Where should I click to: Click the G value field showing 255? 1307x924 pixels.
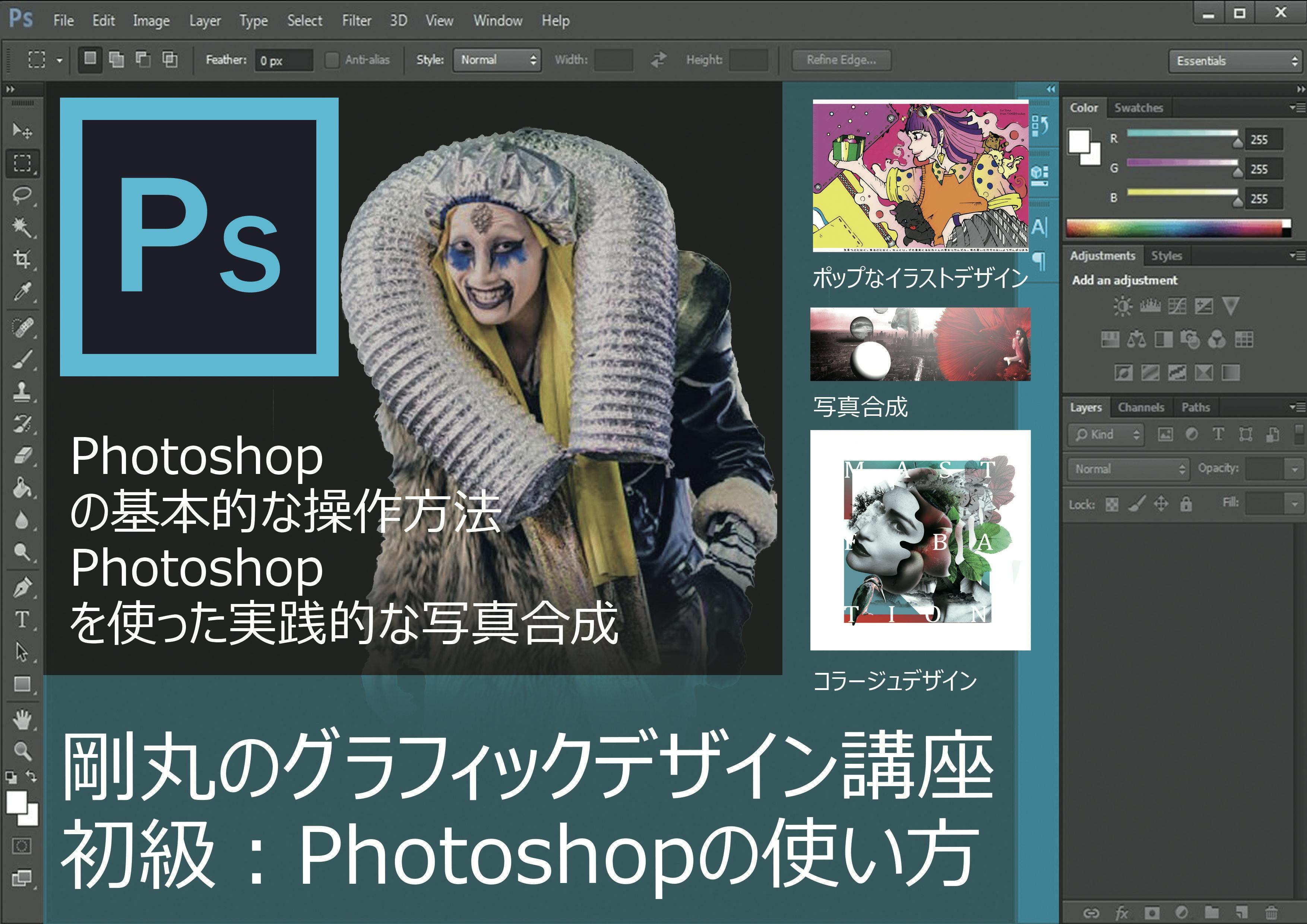[1265, 169]
